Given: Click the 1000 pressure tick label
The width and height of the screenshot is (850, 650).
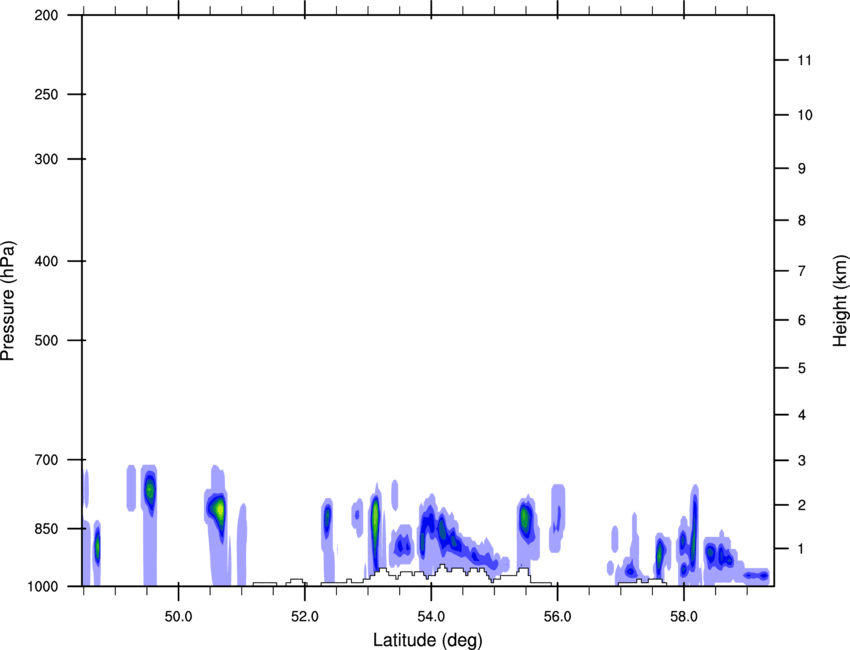Looking at the screenshot, I should tap(43, 586).
